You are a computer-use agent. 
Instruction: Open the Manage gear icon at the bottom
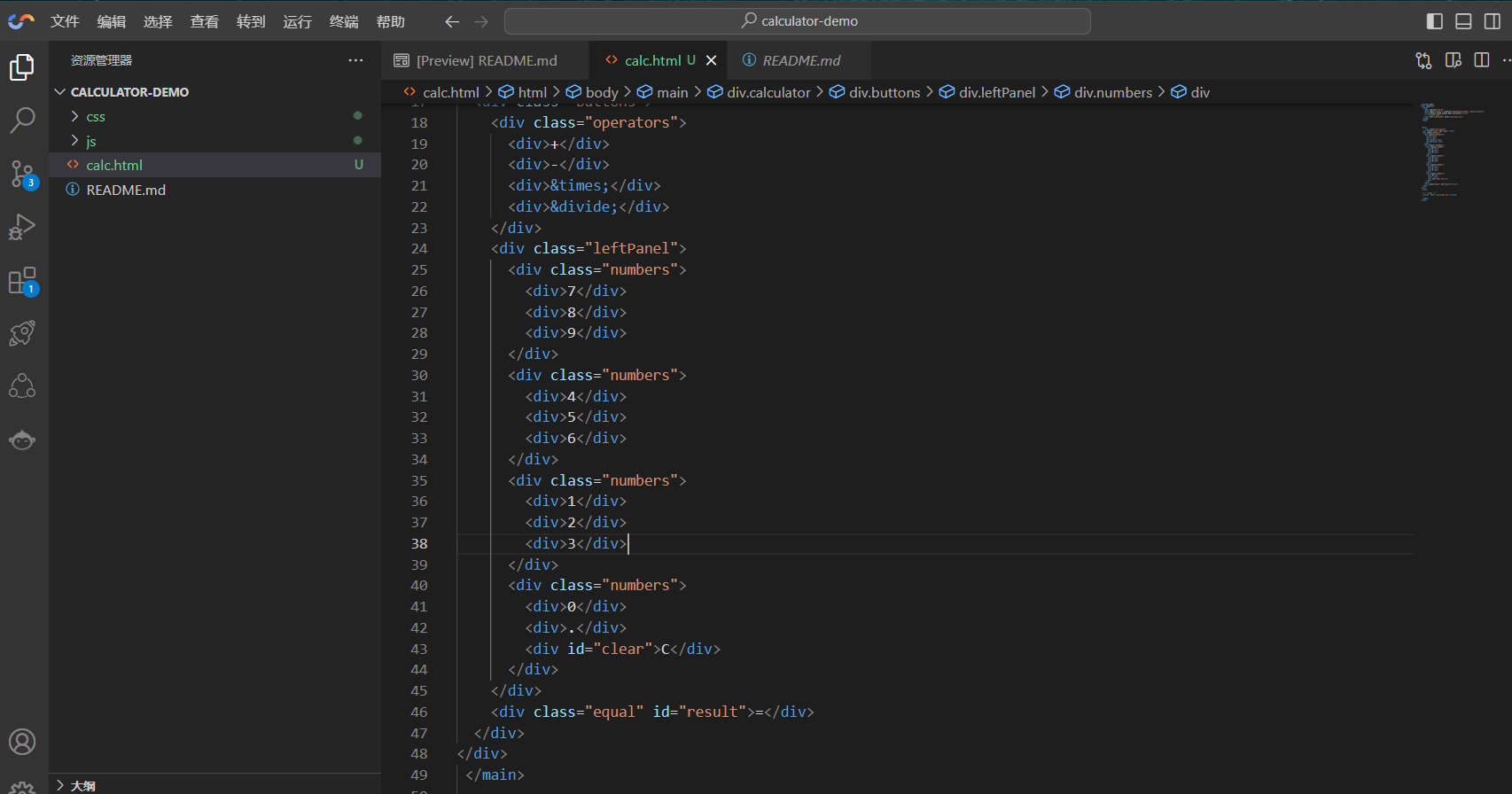[22, 787]
